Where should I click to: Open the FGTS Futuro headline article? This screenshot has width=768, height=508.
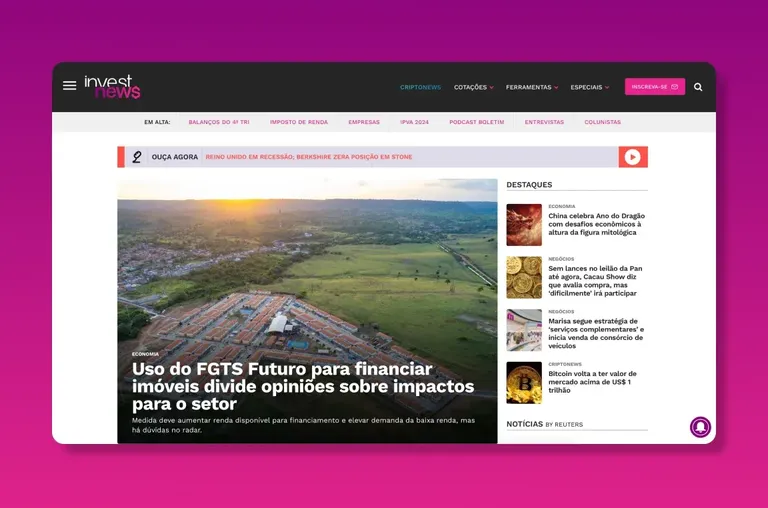303,387
